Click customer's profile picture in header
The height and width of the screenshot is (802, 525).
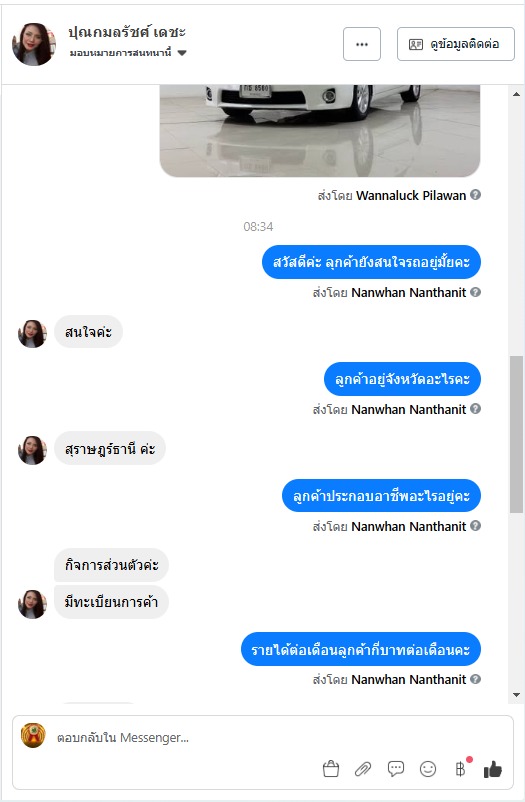[34, 44]
